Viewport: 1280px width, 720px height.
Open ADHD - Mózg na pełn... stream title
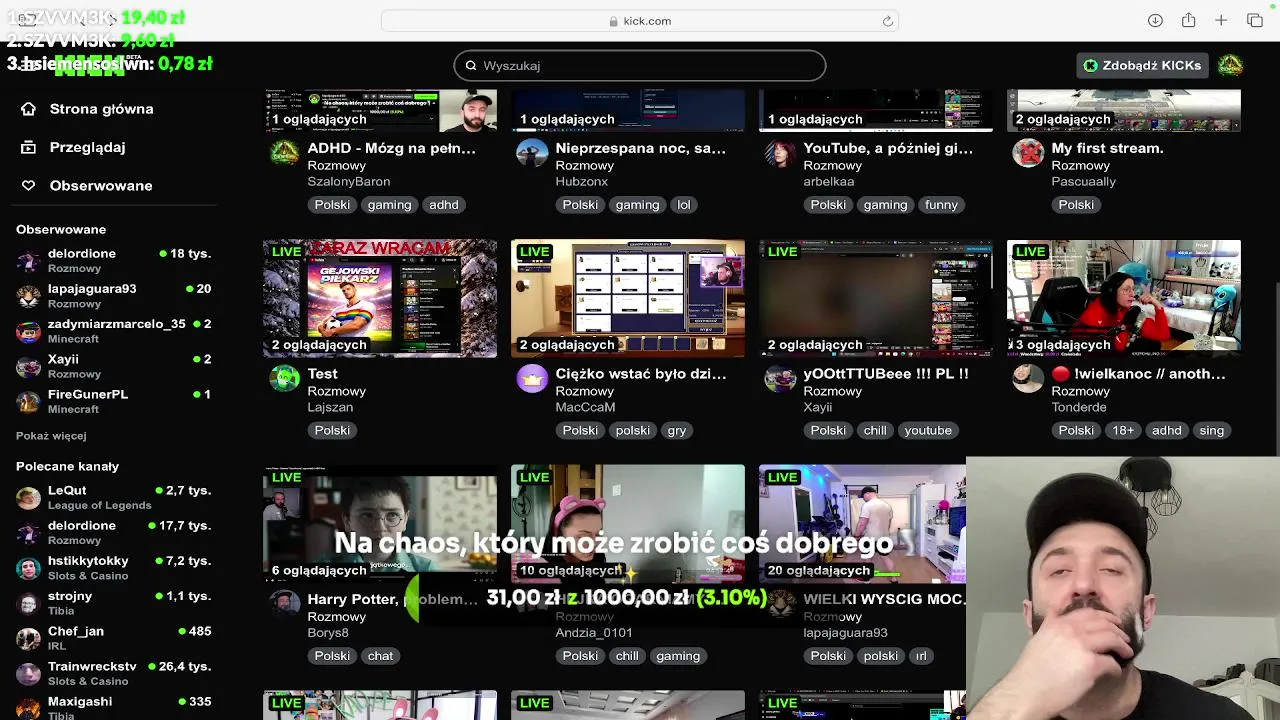click(x=391, y=148)
